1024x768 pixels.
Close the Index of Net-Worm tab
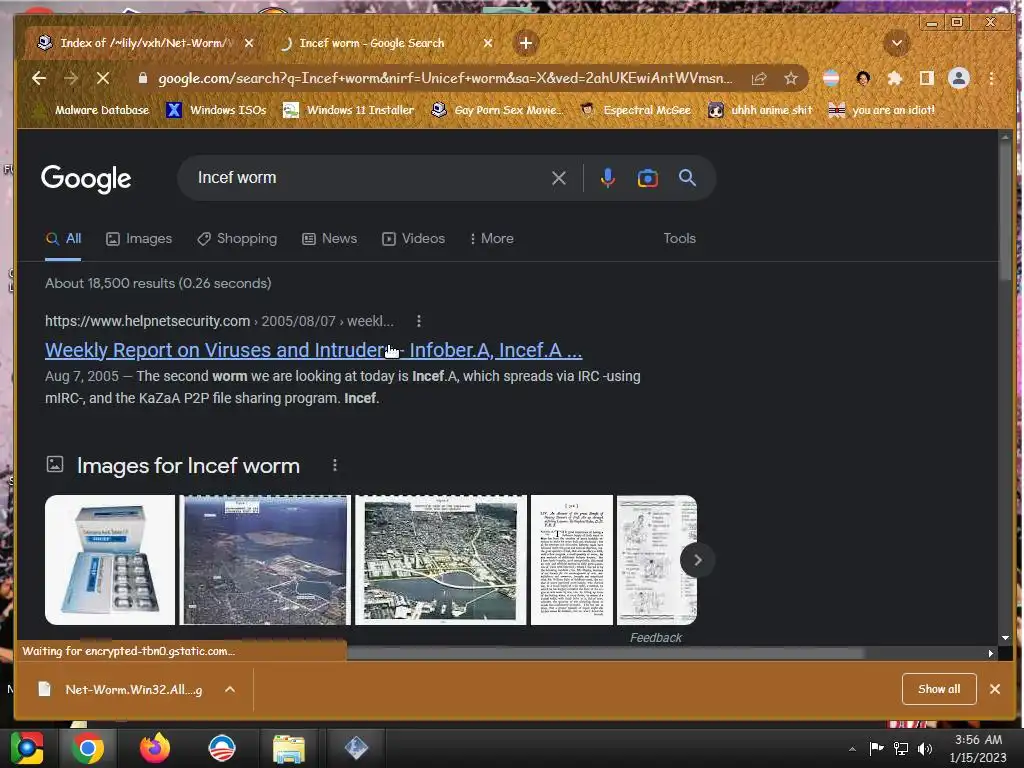249,43
